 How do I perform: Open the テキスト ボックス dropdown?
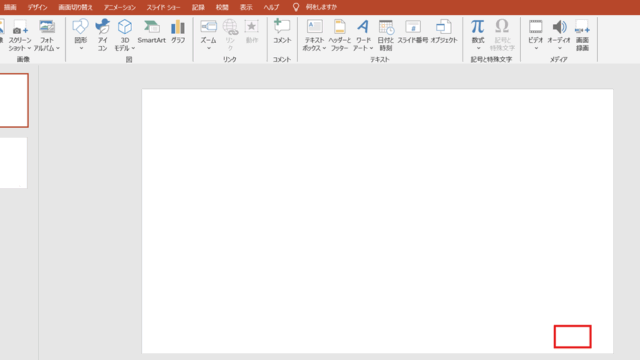coord(314,36)
